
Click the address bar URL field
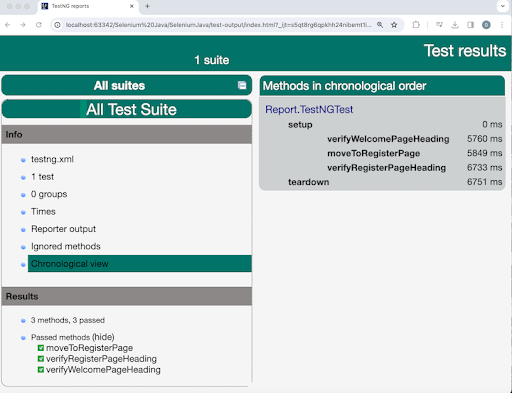point(218,25)
